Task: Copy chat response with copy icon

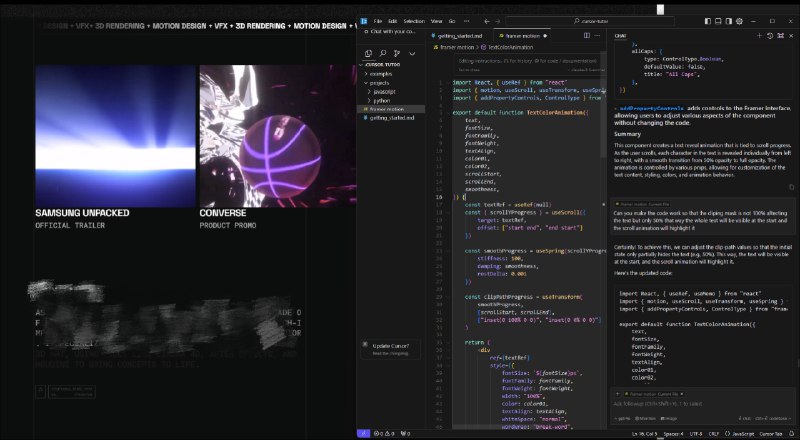Action: (791, 187)
